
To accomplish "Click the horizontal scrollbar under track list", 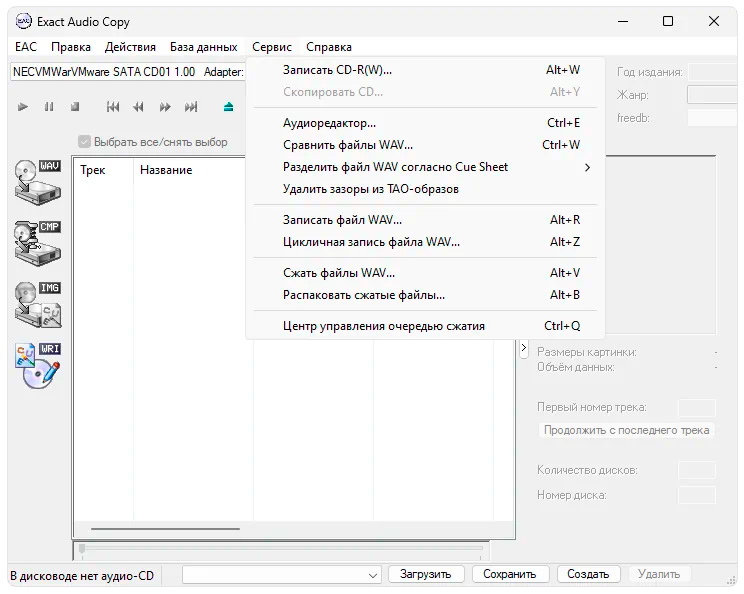I will pyautogui.click(x=165, y=528).
